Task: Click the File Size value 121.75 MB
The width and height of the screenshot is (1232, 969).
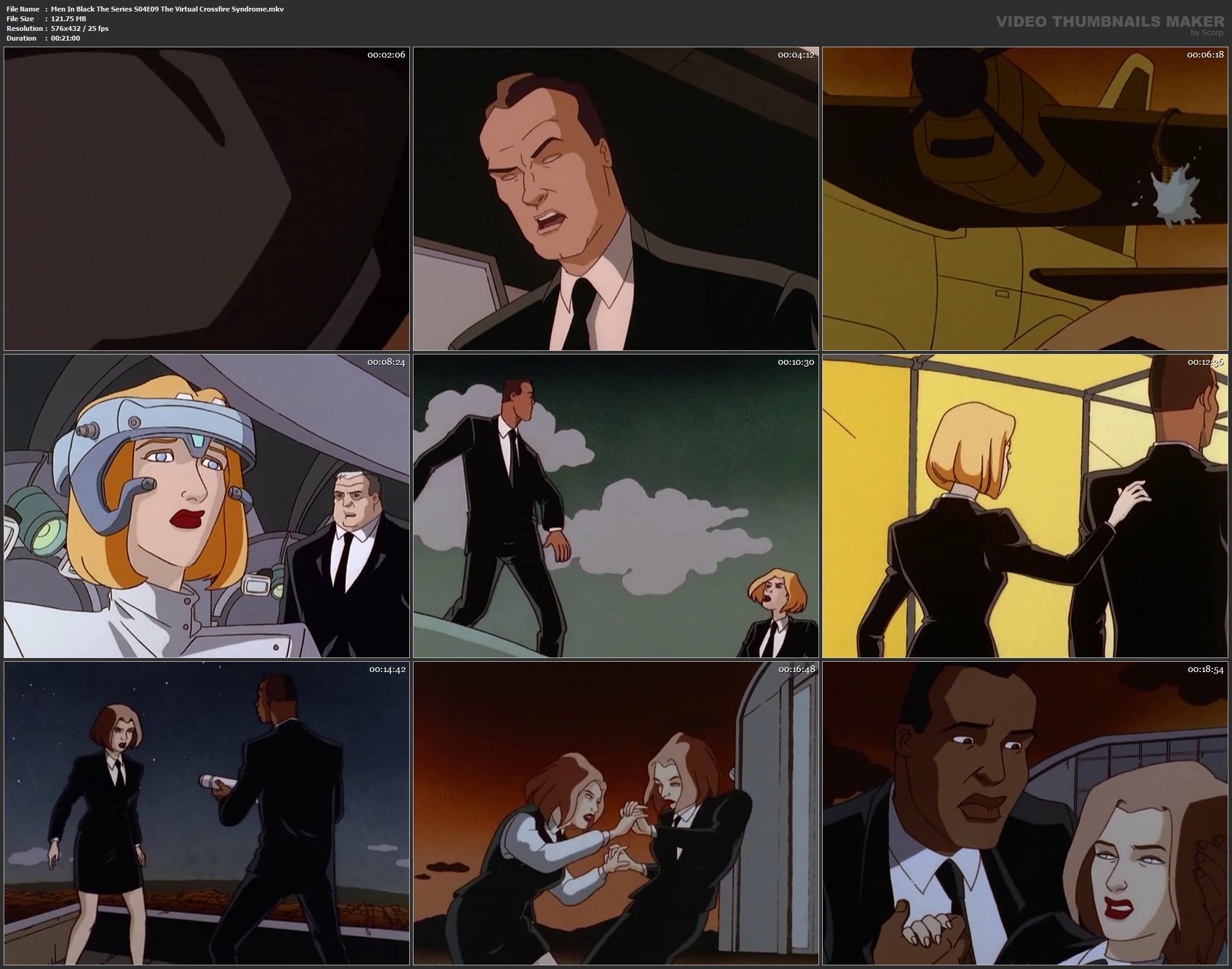Action: [69, 19]
